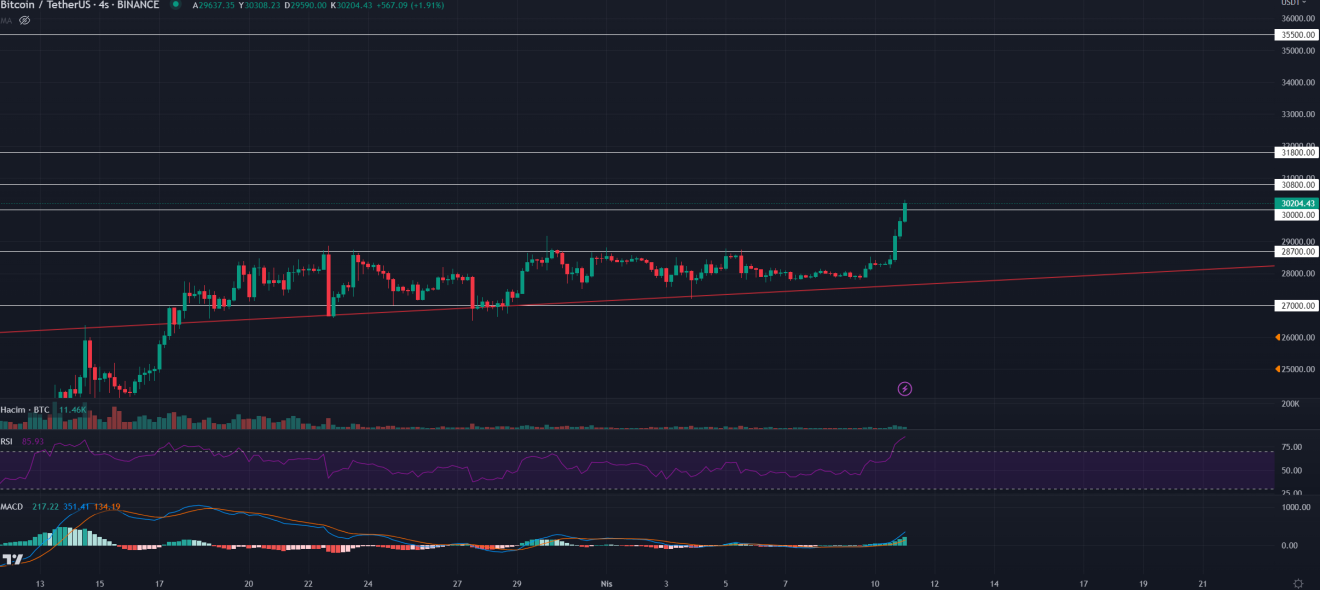The image size is (1320, 590).
Task: Click the 35500.00 horizontal line price label
Action: (x=1297, y=35)
